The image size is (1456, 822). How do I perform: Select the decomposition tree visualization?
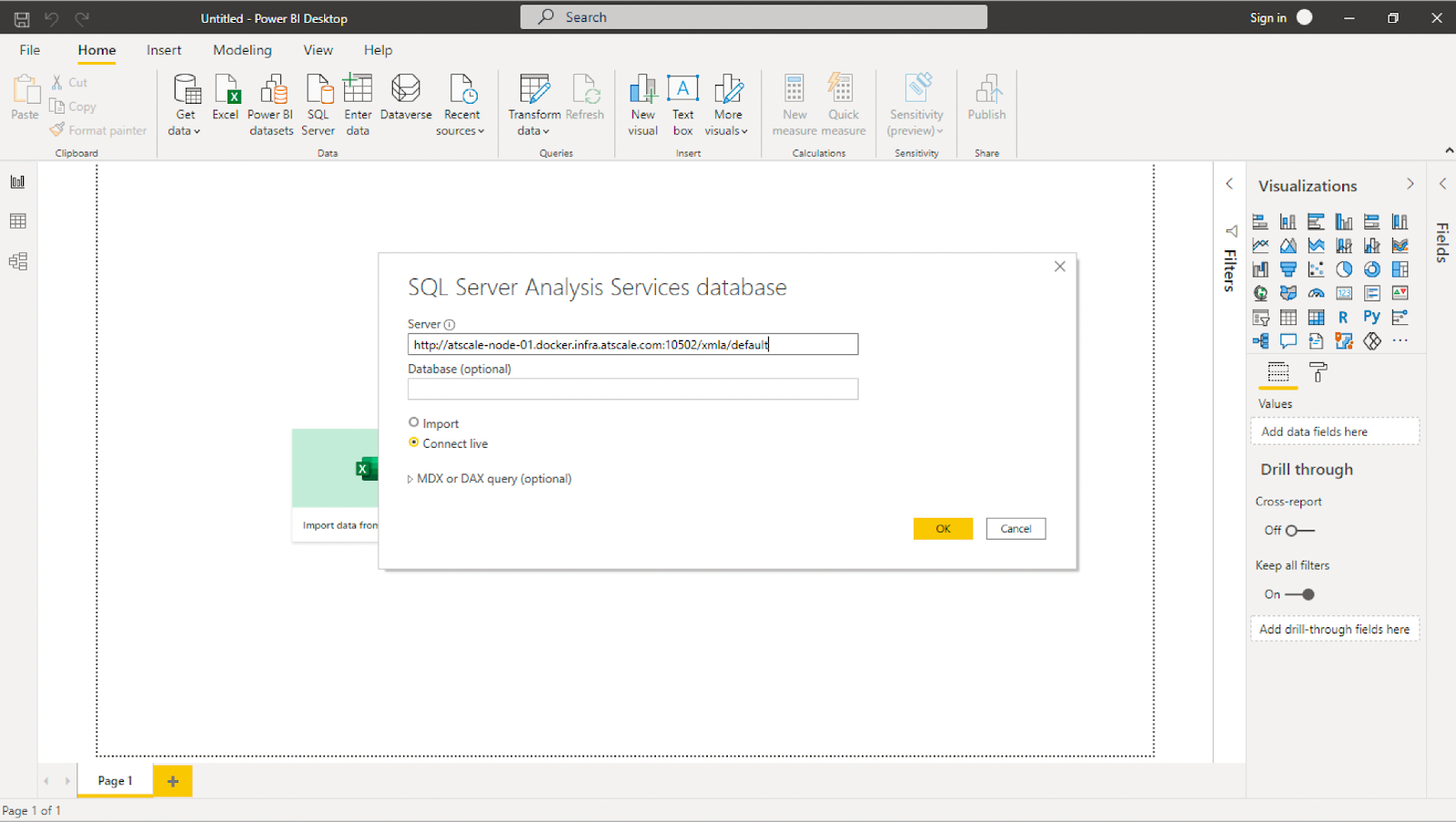point(1260,341)
